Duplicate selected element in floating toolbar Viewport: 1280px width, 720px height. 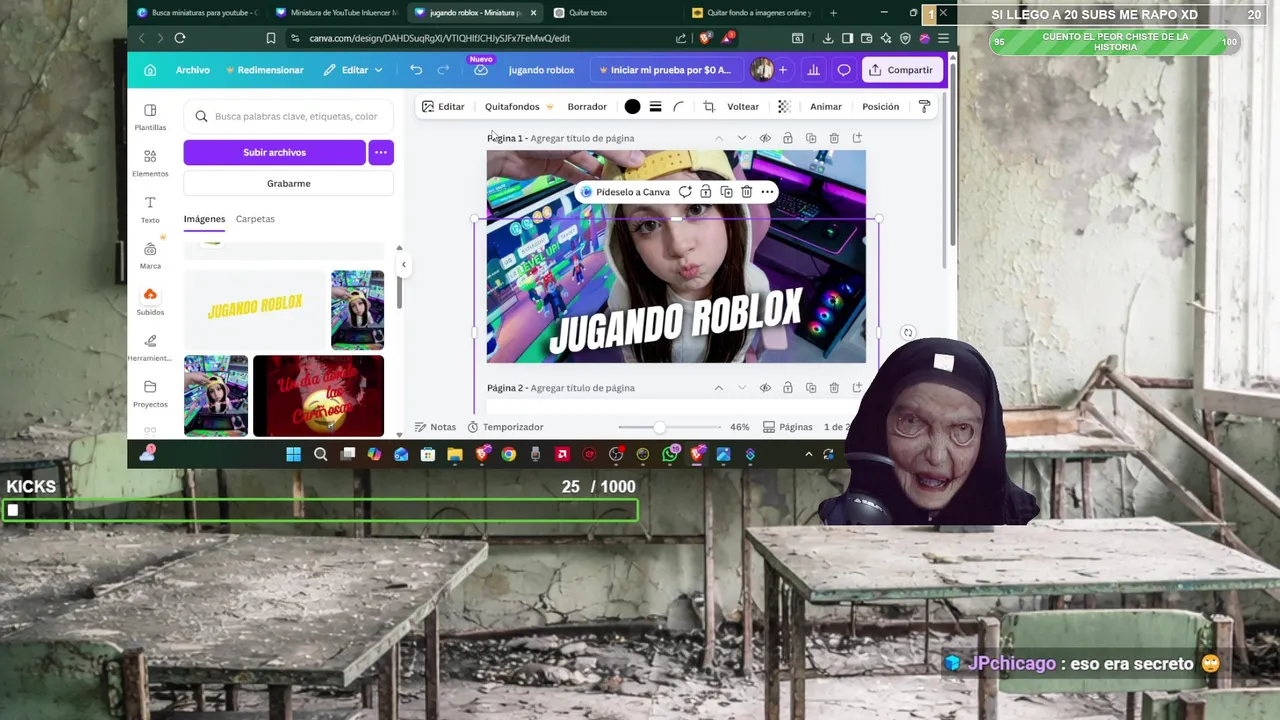pos(726,192)
